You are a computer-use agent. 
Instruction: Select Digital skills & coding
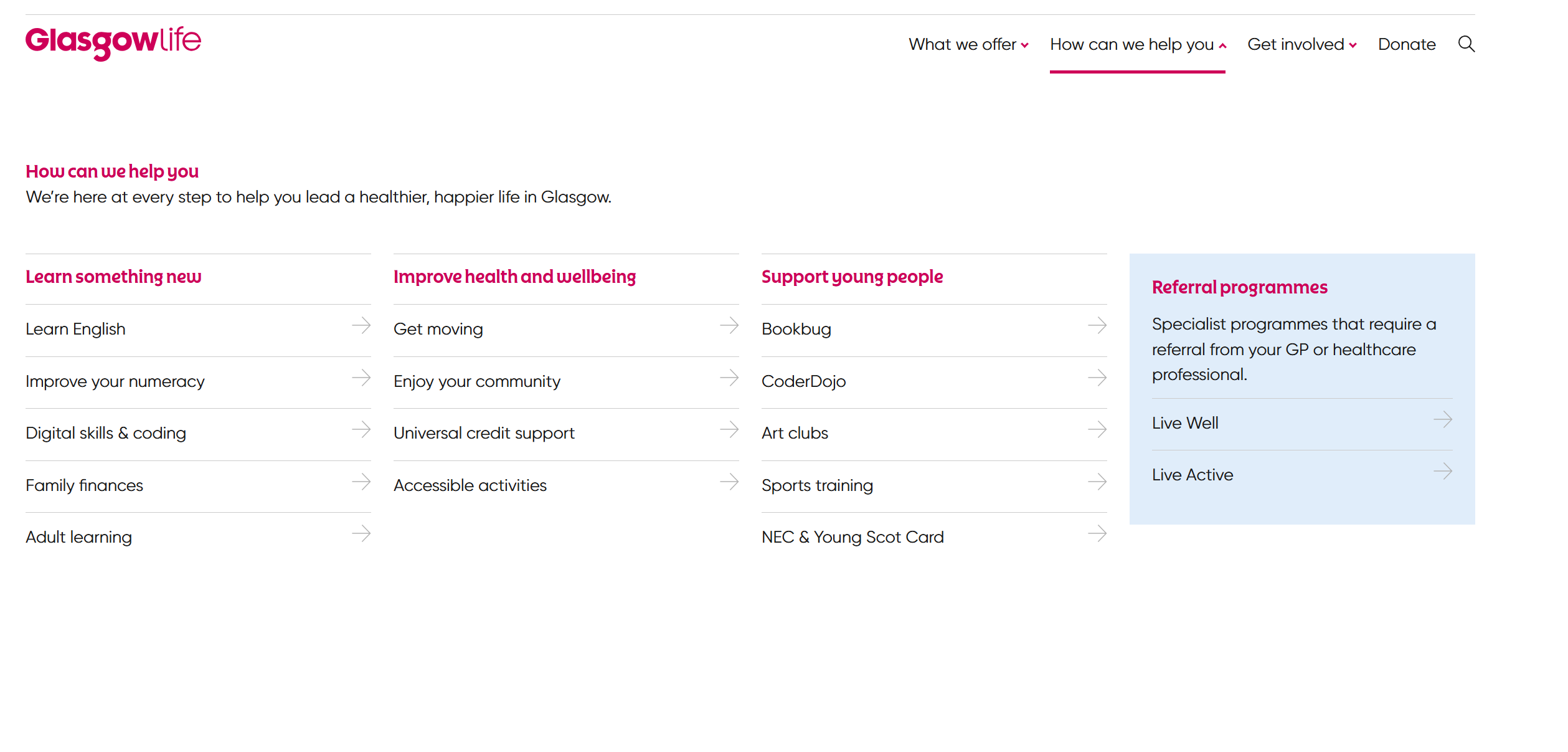pyautogui.click(x=106, y=433)
